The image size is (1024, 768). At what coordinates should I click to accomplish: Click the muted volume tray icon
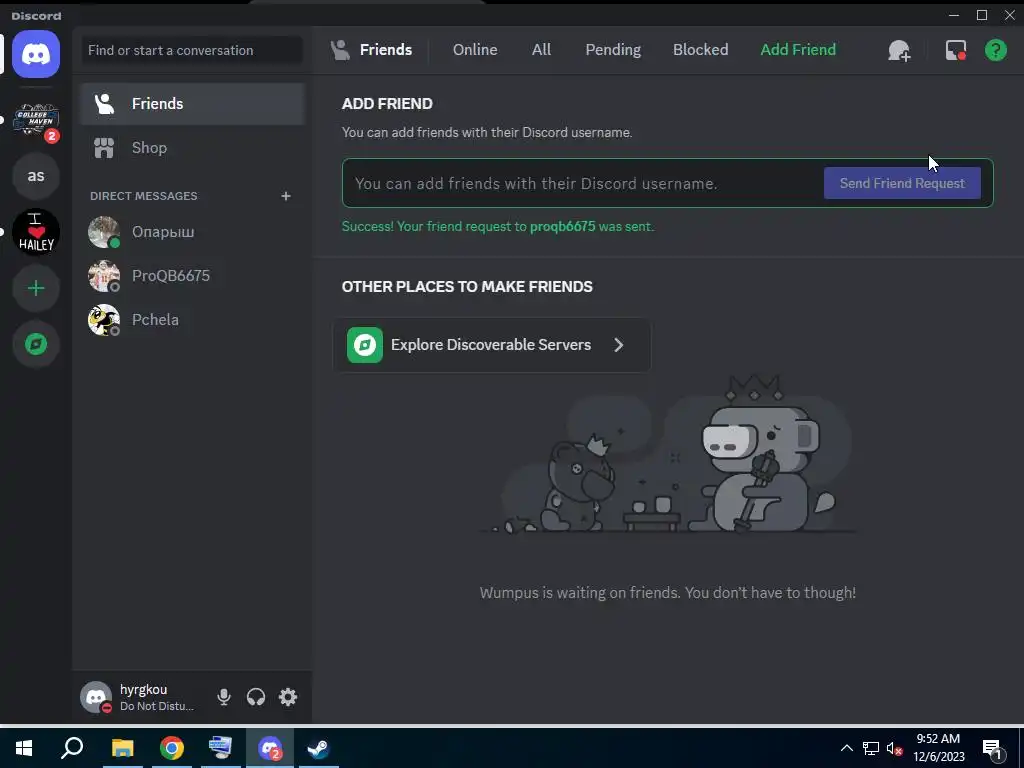[895, 748]
